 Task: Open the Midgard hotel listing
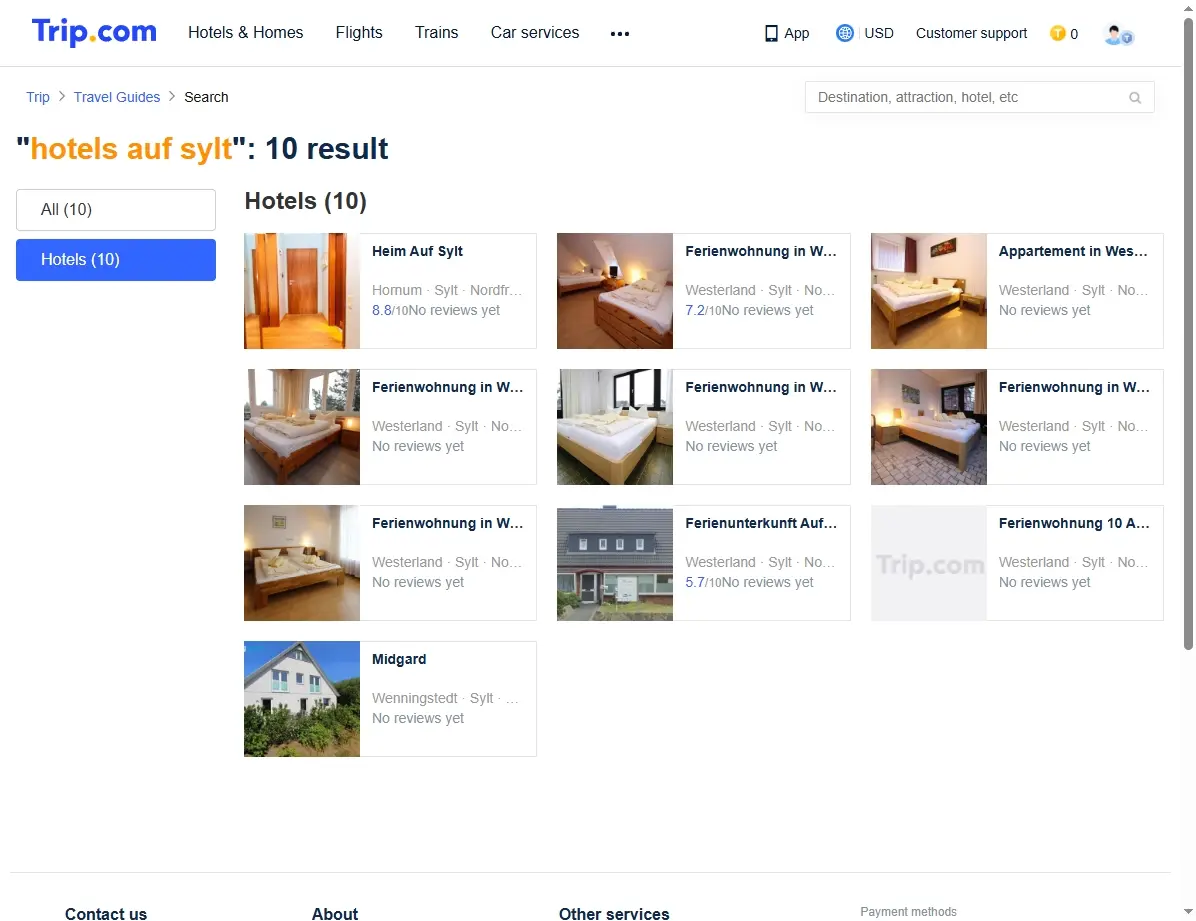click(x=399, y=659)
